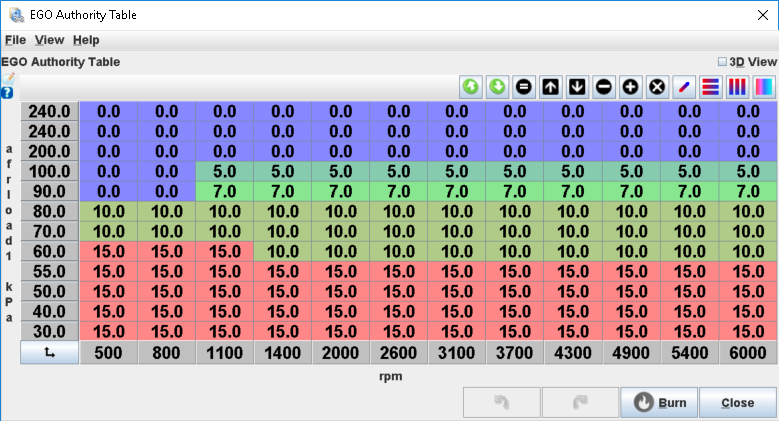Open the View menu
The height and width of the screenshot is (421, 779).
pos(49,40)
